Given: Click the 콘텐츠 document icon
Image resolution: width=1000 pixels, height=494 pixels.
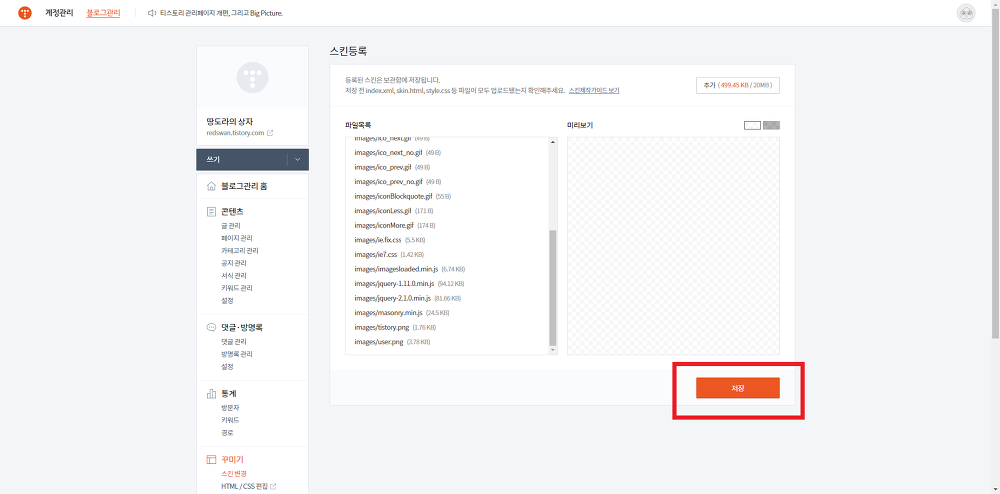Looking at the screenshot, I should tap(211, 211).
